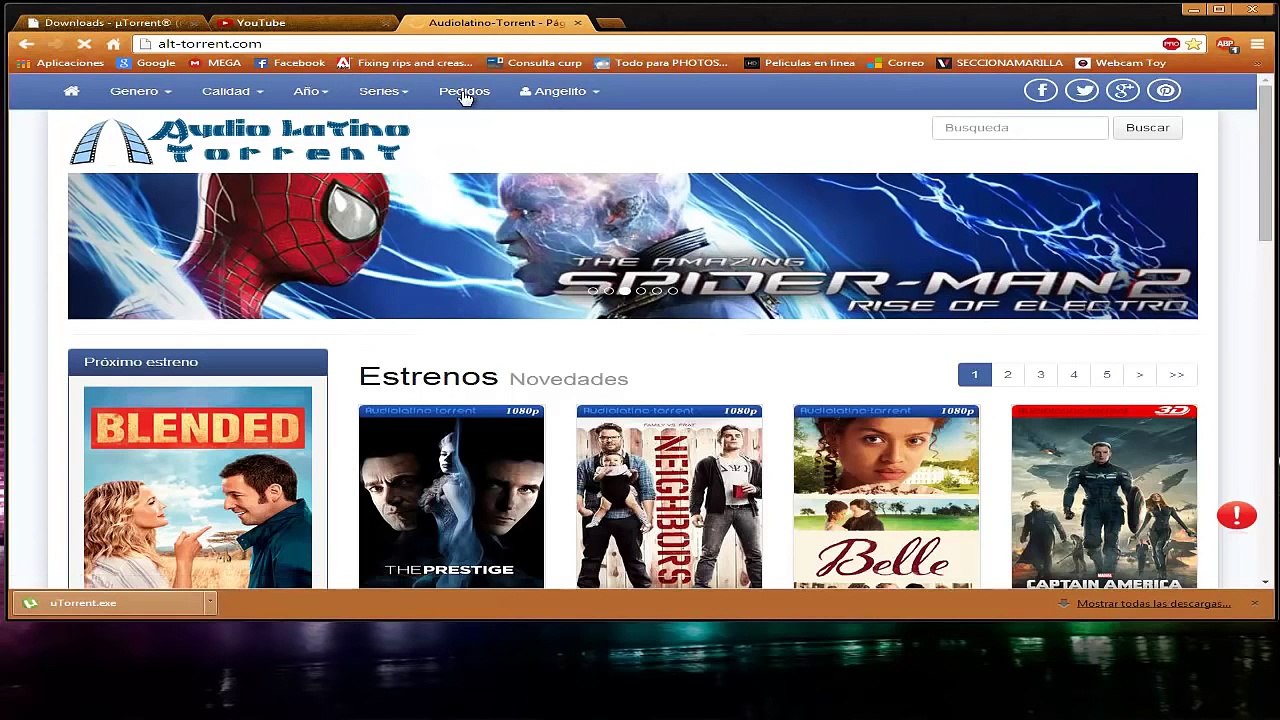Open the Aplicaciones bookmark
The height and width of the screenshot is (720, 1280).
coord(61,63)
